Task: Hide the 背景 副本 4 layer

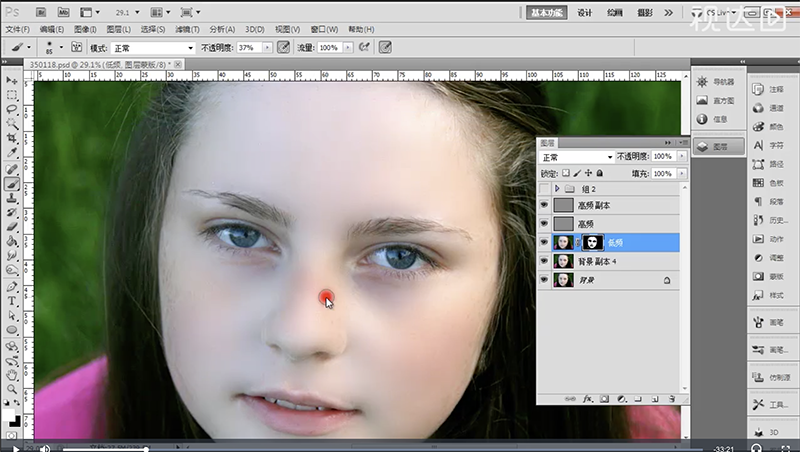Action: pyautogui.click(x=544, y=261)
